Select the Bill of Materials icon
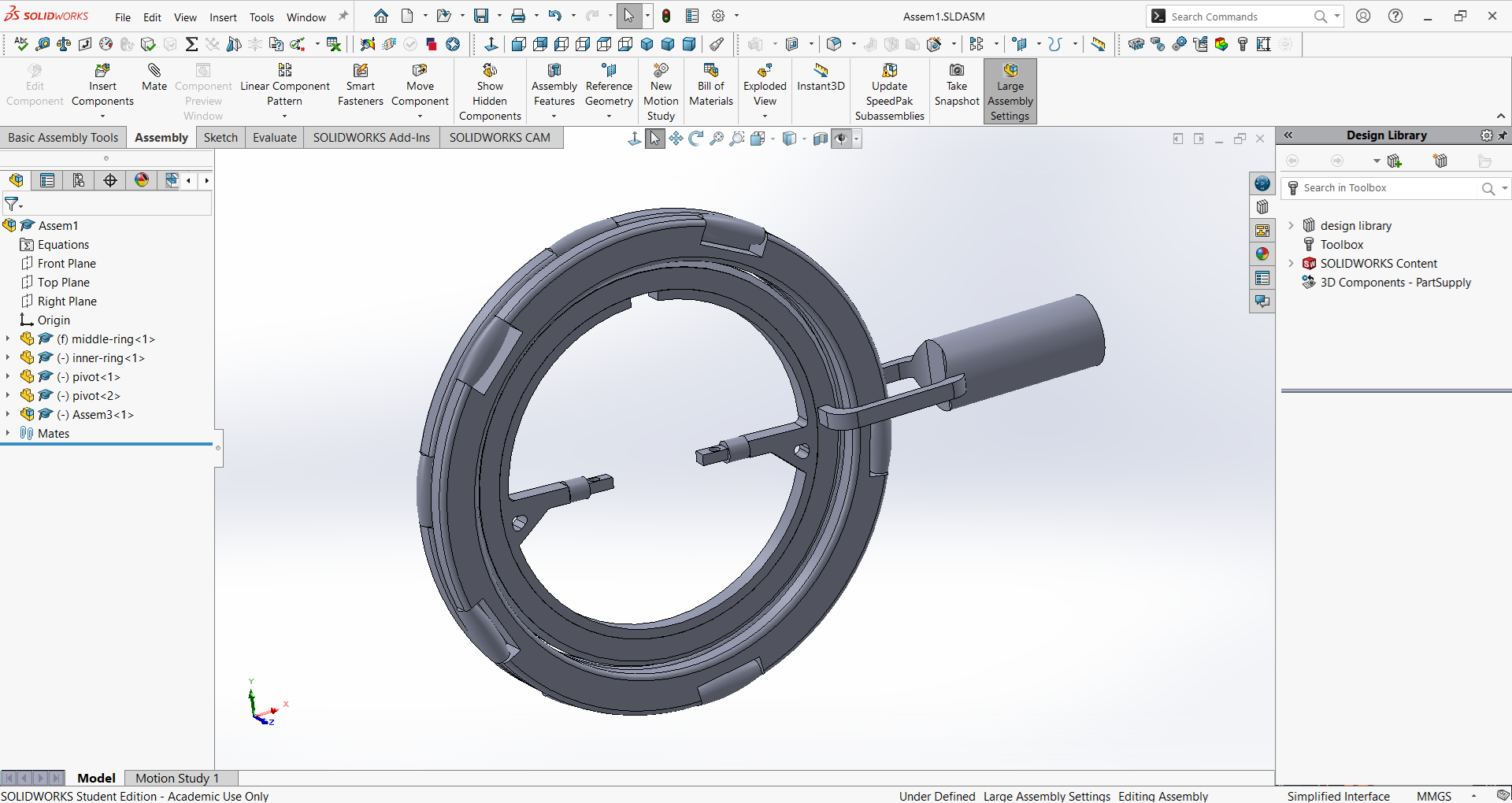1512x803 pixels. coord(710,85)
